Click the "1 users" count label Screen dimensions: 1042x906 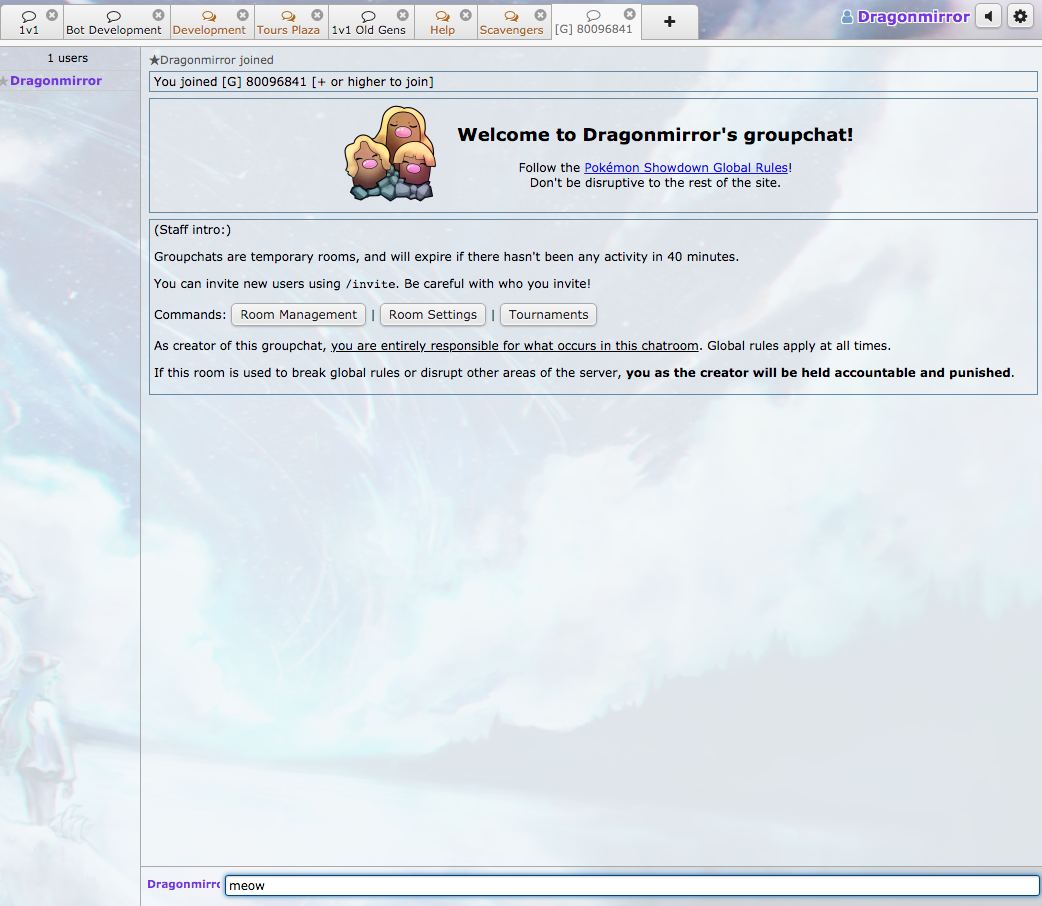coord(67,58)
